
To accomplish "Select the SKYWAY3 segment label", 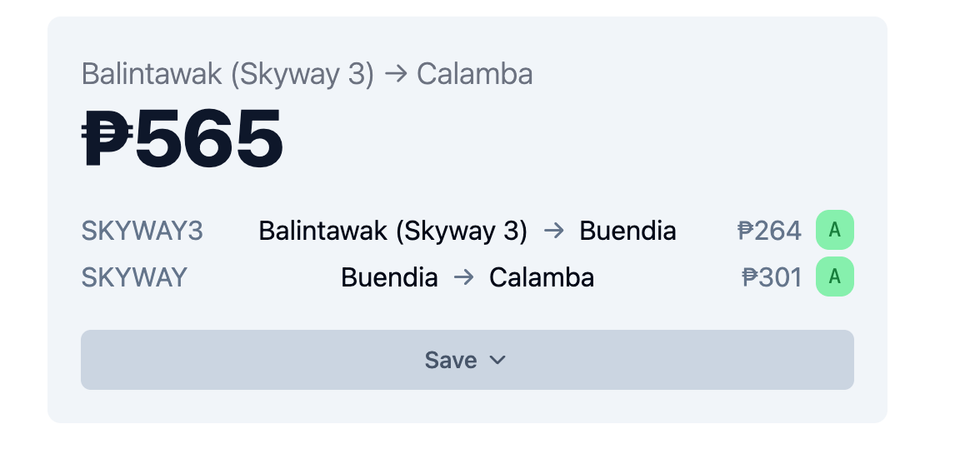I will pos(142,231).
